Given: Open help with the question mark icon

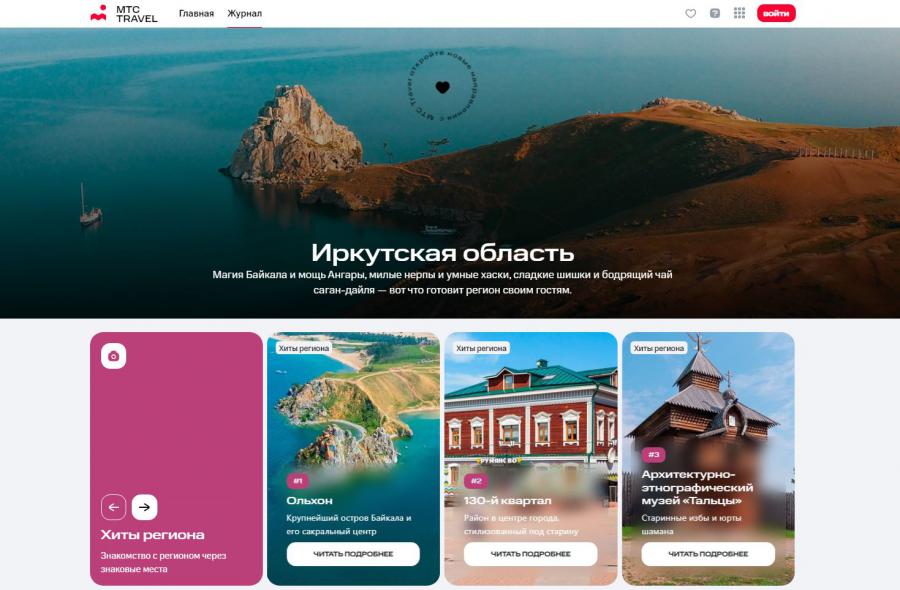Looking at the screenshot, I should 715,13.
